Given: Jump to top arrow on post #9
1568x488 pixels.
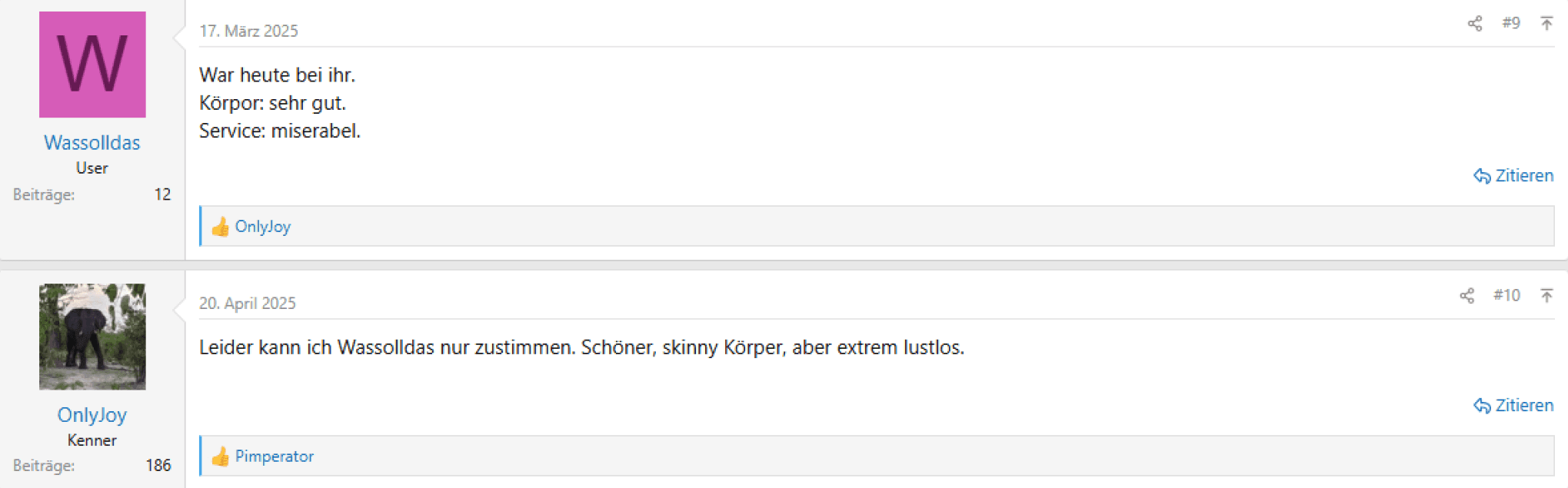Looking at the screenshot, I should coord(1546,23).
